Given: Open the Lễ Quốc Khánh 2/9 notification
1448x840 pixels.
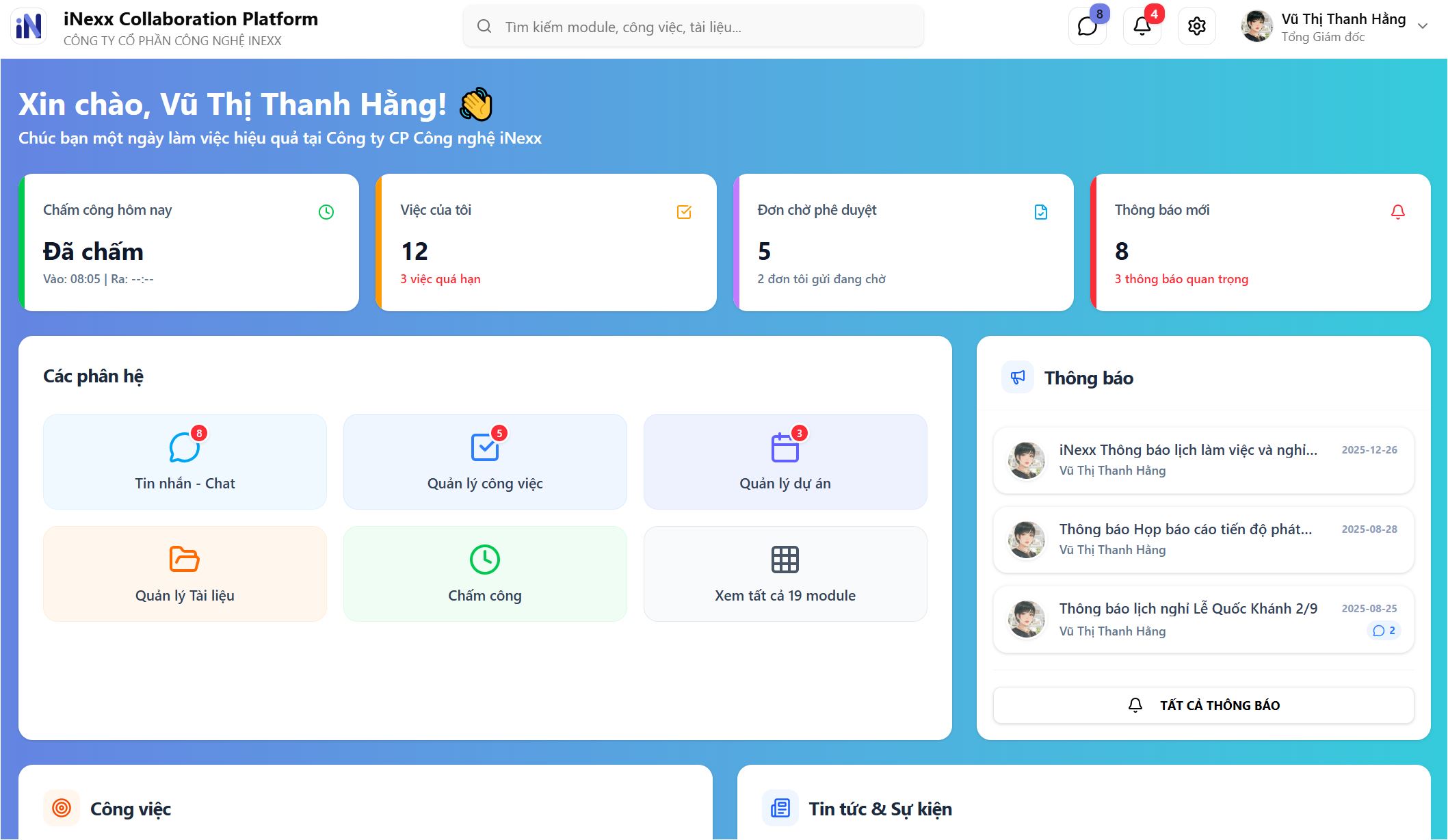Looking at the screenshot, I should click(1188, 609).
